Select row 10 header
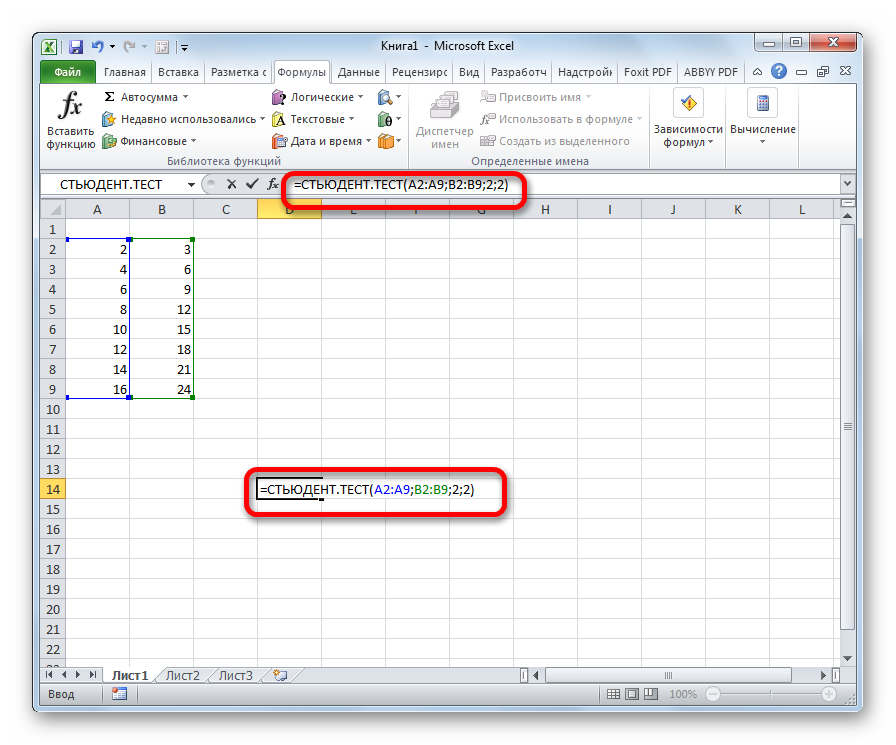Screen dimensions: 896x745 [53, 410]
